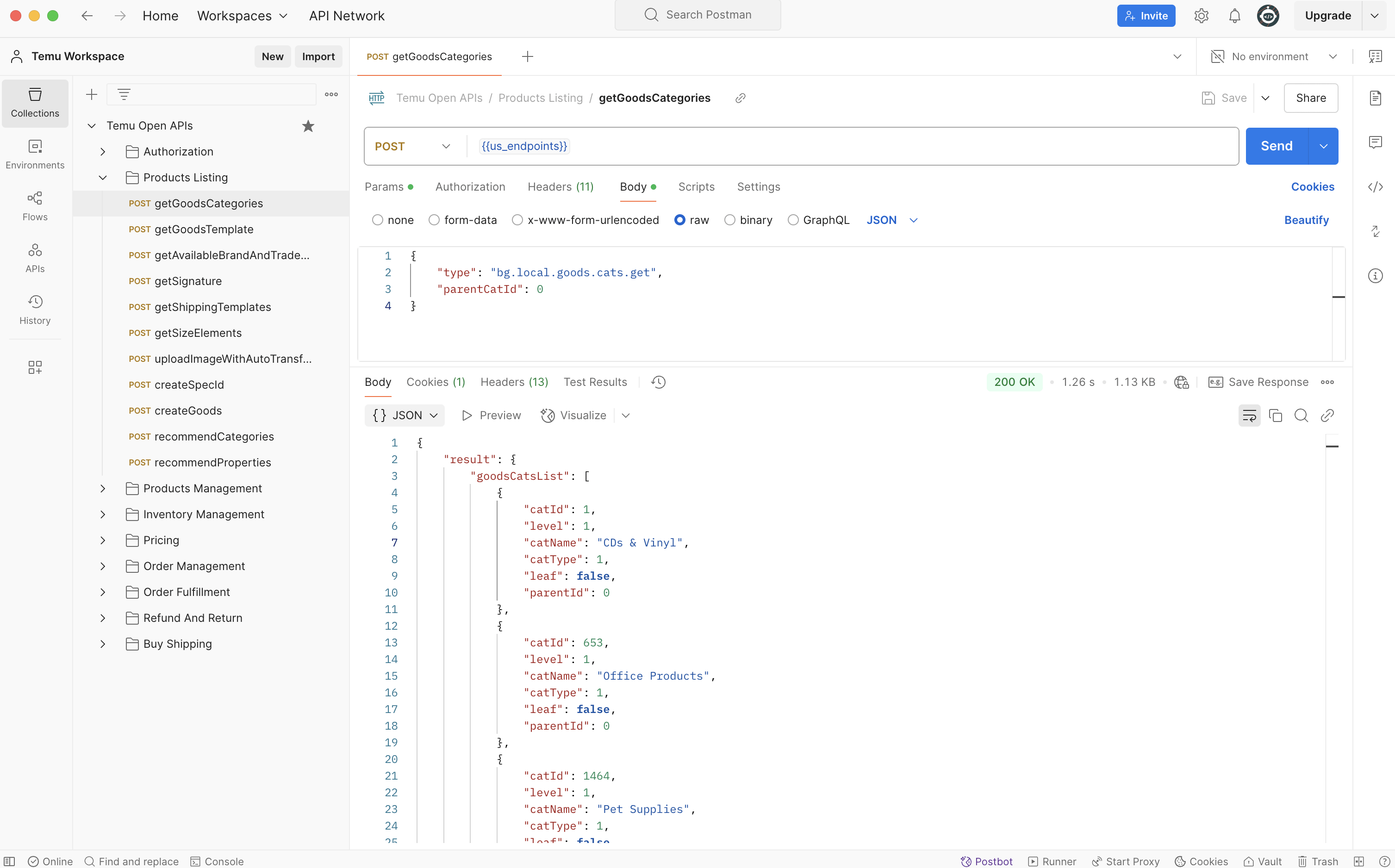Viewport: 1395px width, 868px height.
Task: Open the Collections sidebar panel
Action: (35, 103)
